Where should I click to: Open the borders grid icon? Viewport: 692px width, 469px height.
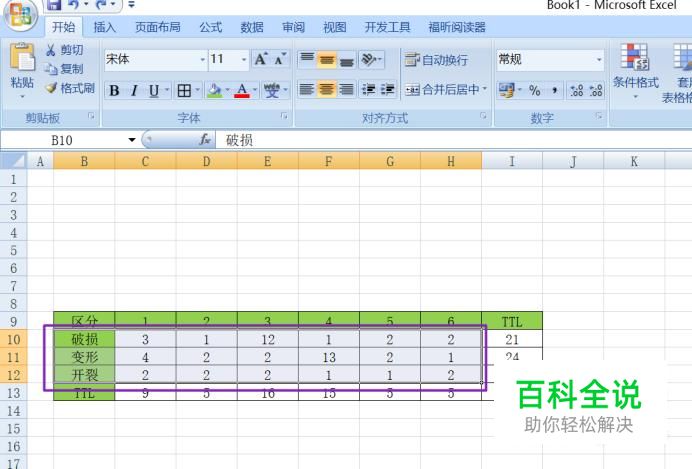tap(184, 91)
